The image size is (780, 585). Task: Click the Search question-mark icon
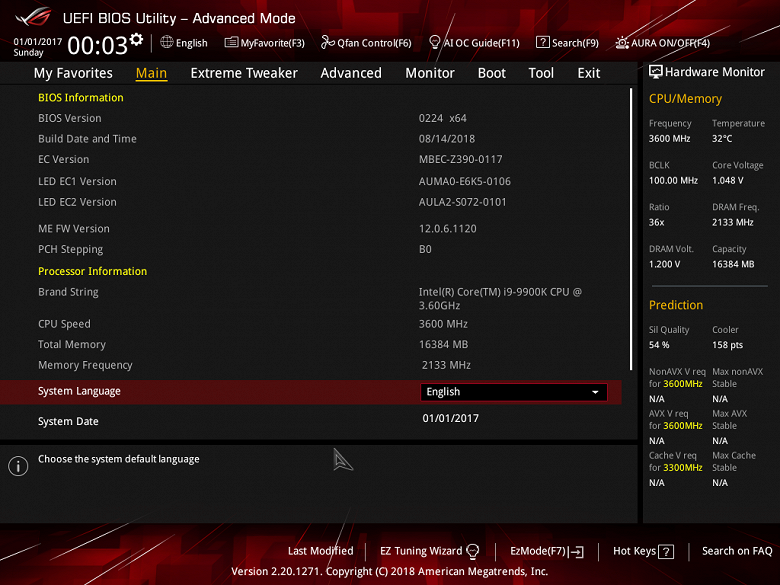pos(543,42)
